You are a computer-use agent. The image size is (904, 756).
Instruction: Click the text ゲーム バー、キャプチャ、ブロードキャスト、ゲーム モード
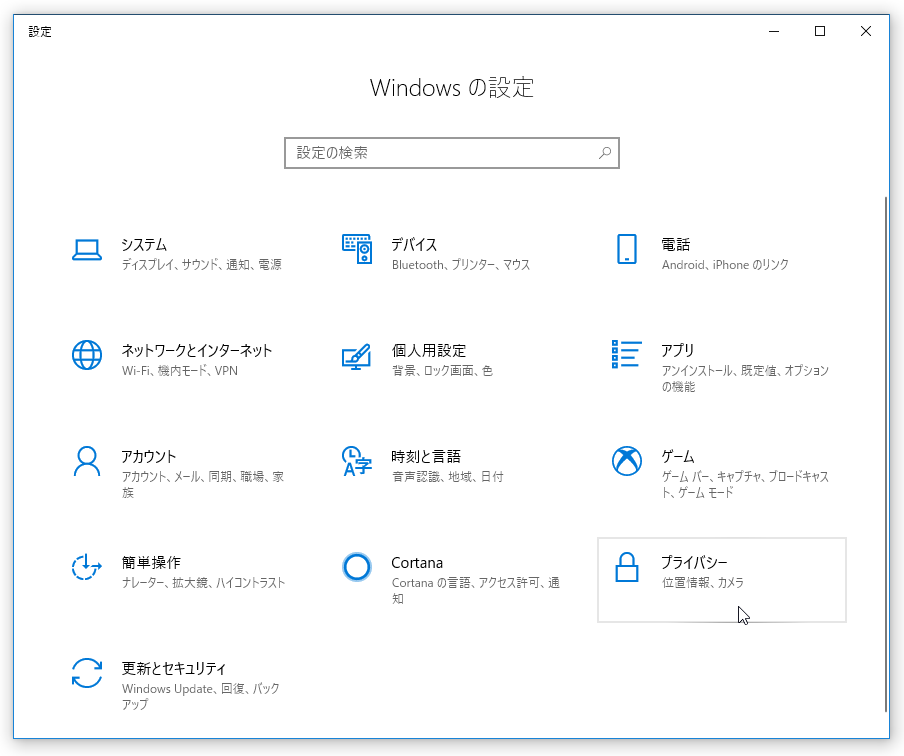tap(745, 484)
